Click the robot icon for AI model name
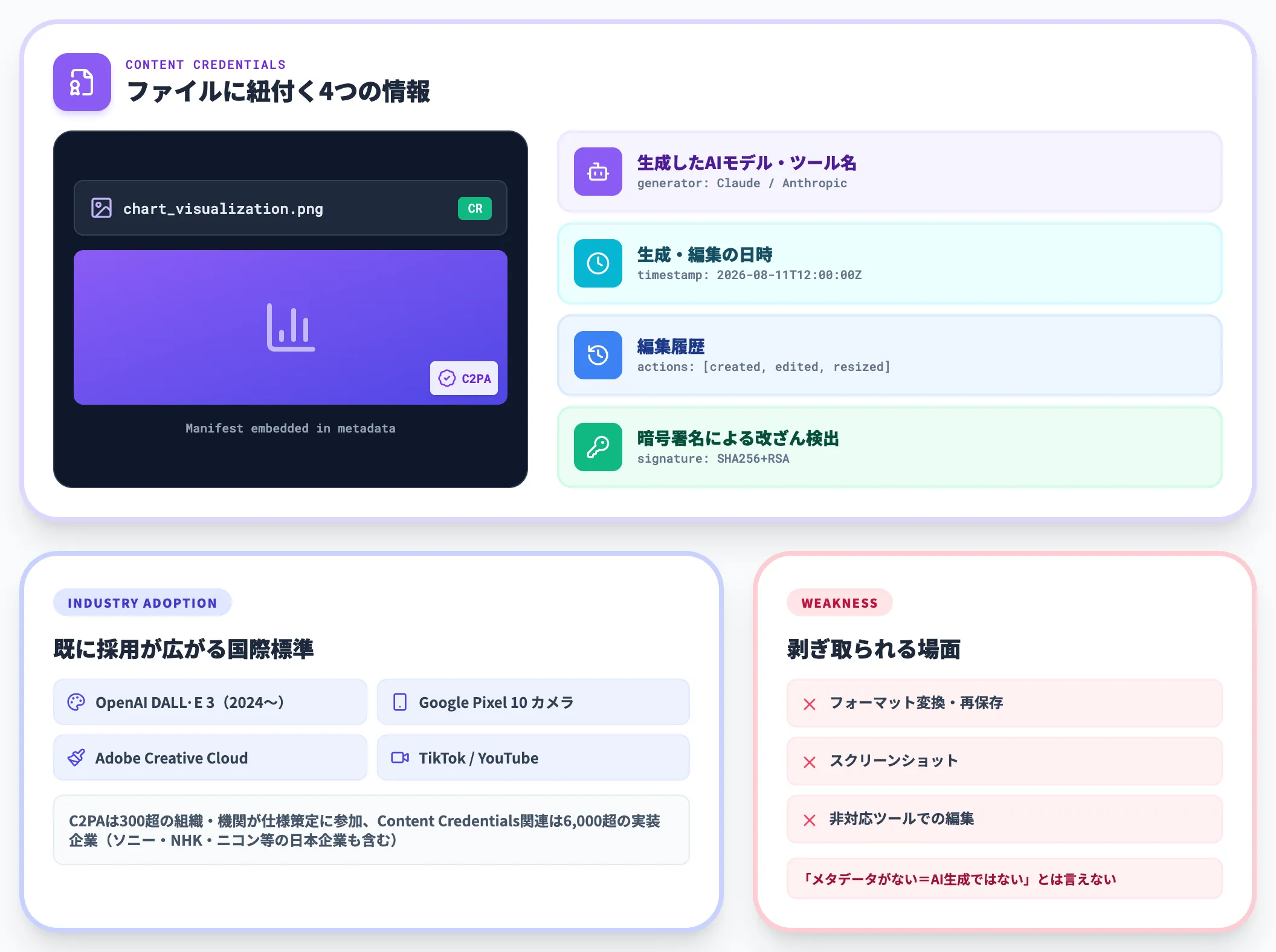 598,172
